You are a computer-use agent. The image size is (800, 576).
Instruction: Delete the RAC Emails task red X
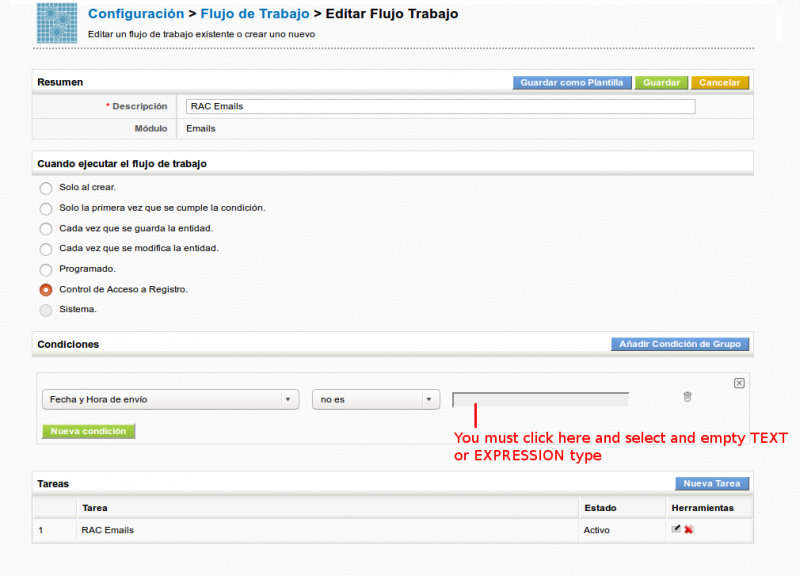pyautogui.click(x=689, y=529)
